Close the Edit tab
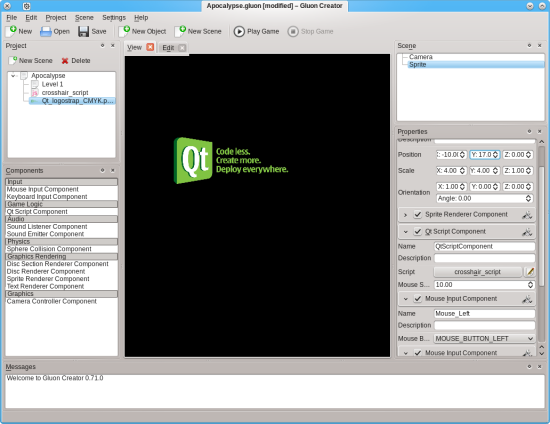550x424 pixels. tap(182, 48)
